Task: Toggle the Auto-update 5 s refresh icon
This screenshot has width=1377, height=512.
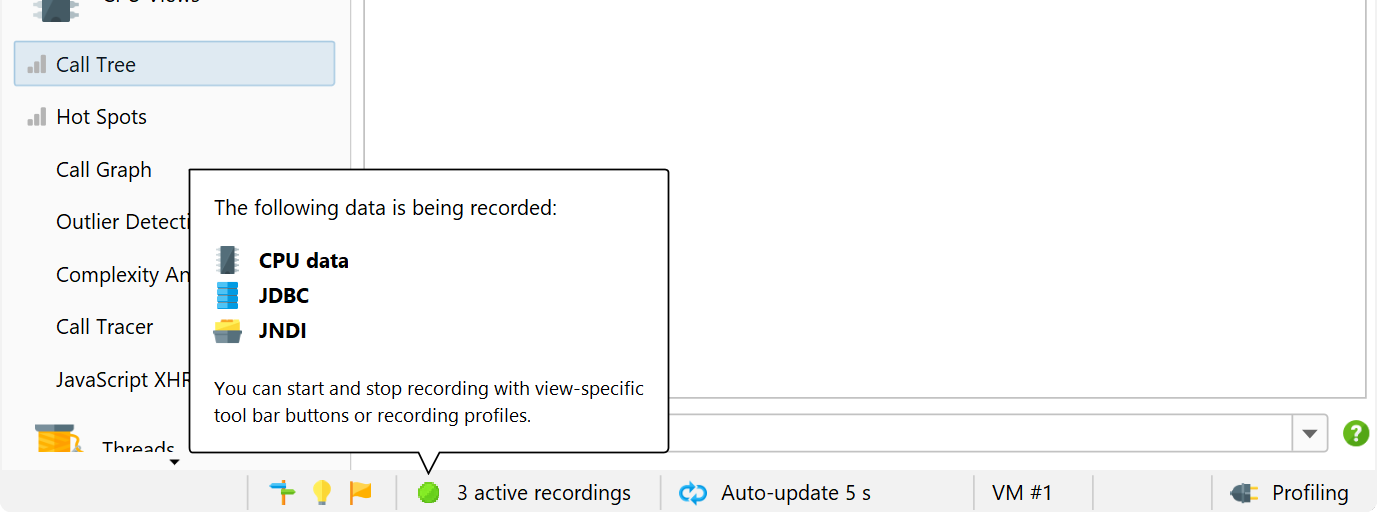Action: coord(693,493)
